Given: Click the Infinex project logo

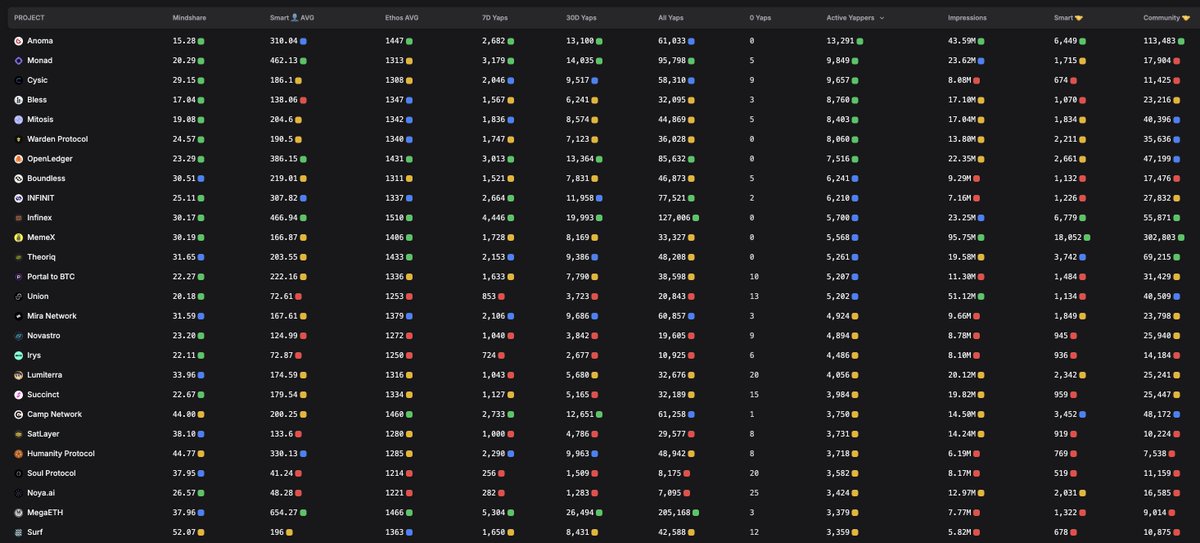Looking at the screenshot, I should click(x=18, y=218).
